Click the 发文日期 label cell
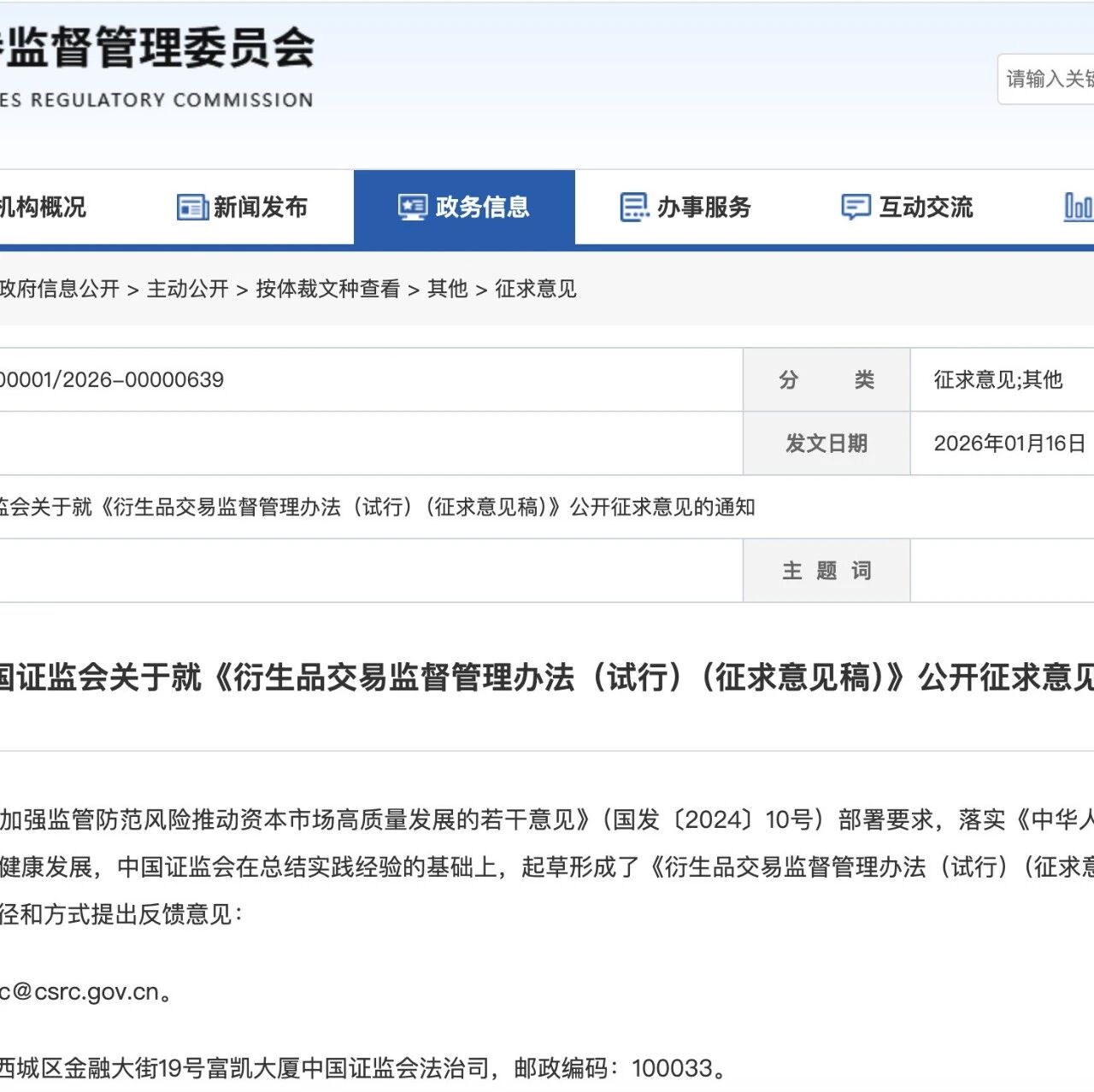 click(x=826, y=443)
